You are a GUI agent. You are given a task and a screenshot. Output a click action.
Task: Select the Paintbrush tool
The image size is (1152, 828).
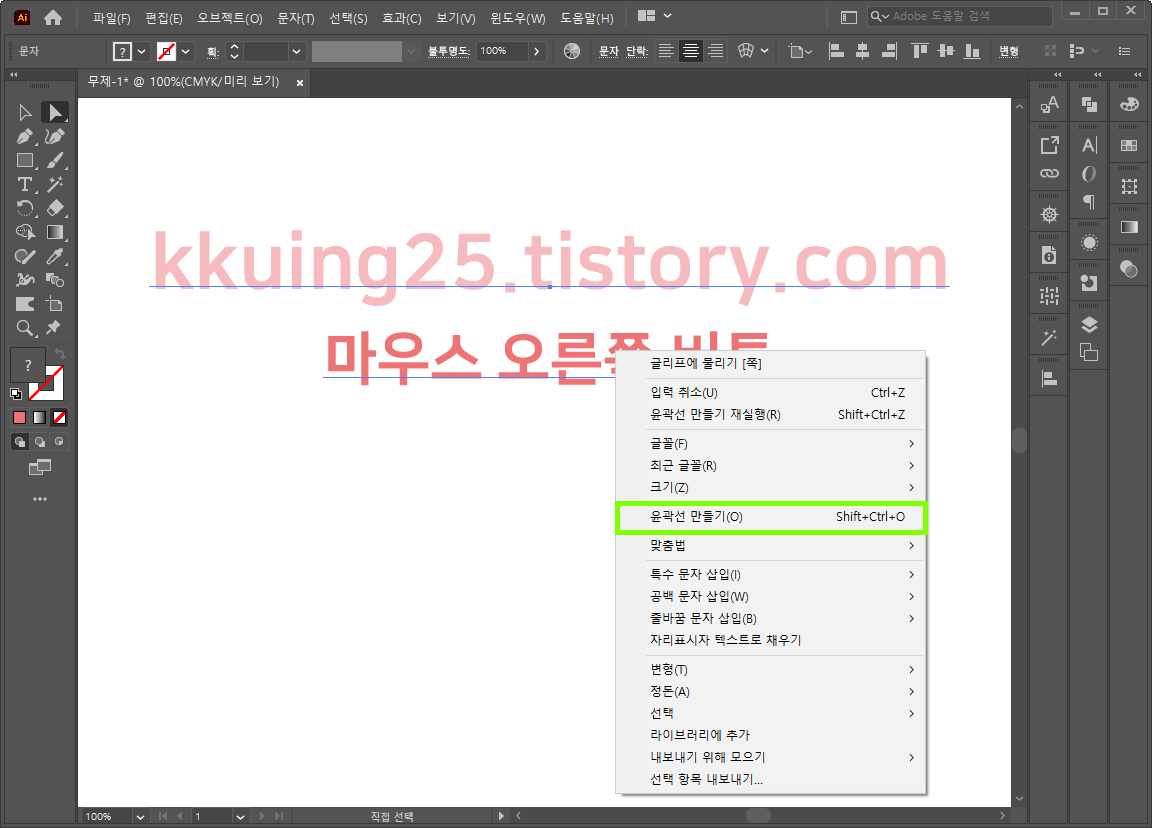tap(54, 160)
